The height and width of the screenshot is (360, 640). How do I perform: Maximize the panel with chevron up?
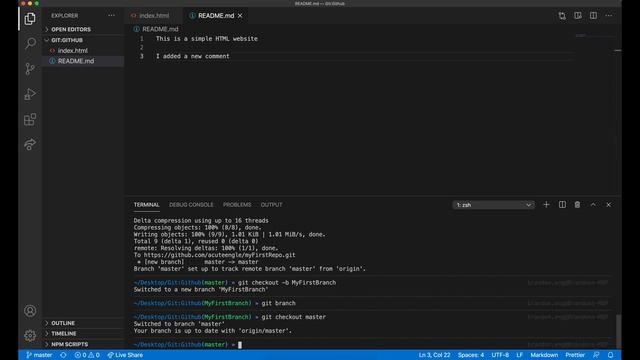(593, 204)
